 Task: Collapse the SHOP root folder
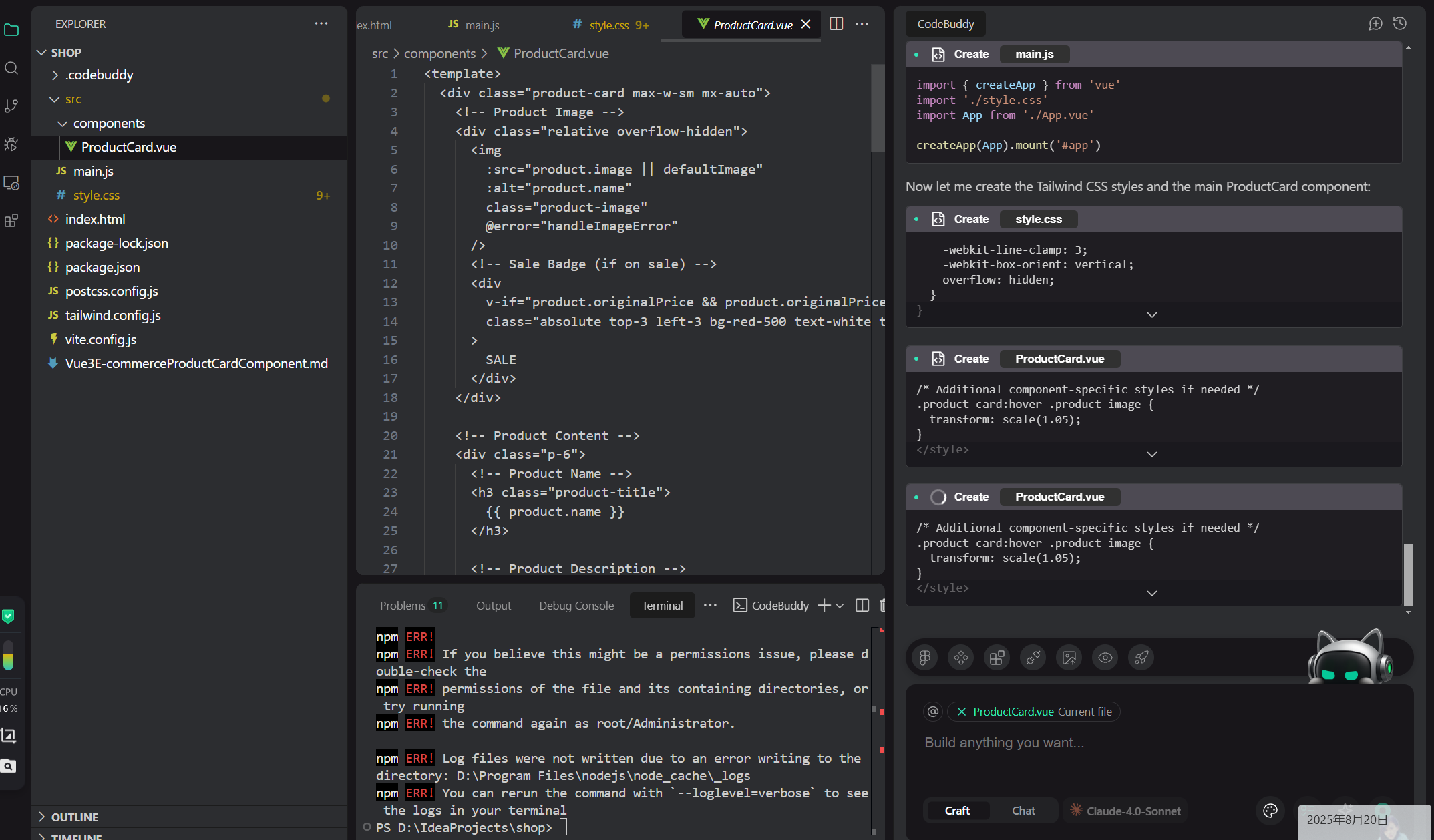pyautogui.click(x=42, y=52)
